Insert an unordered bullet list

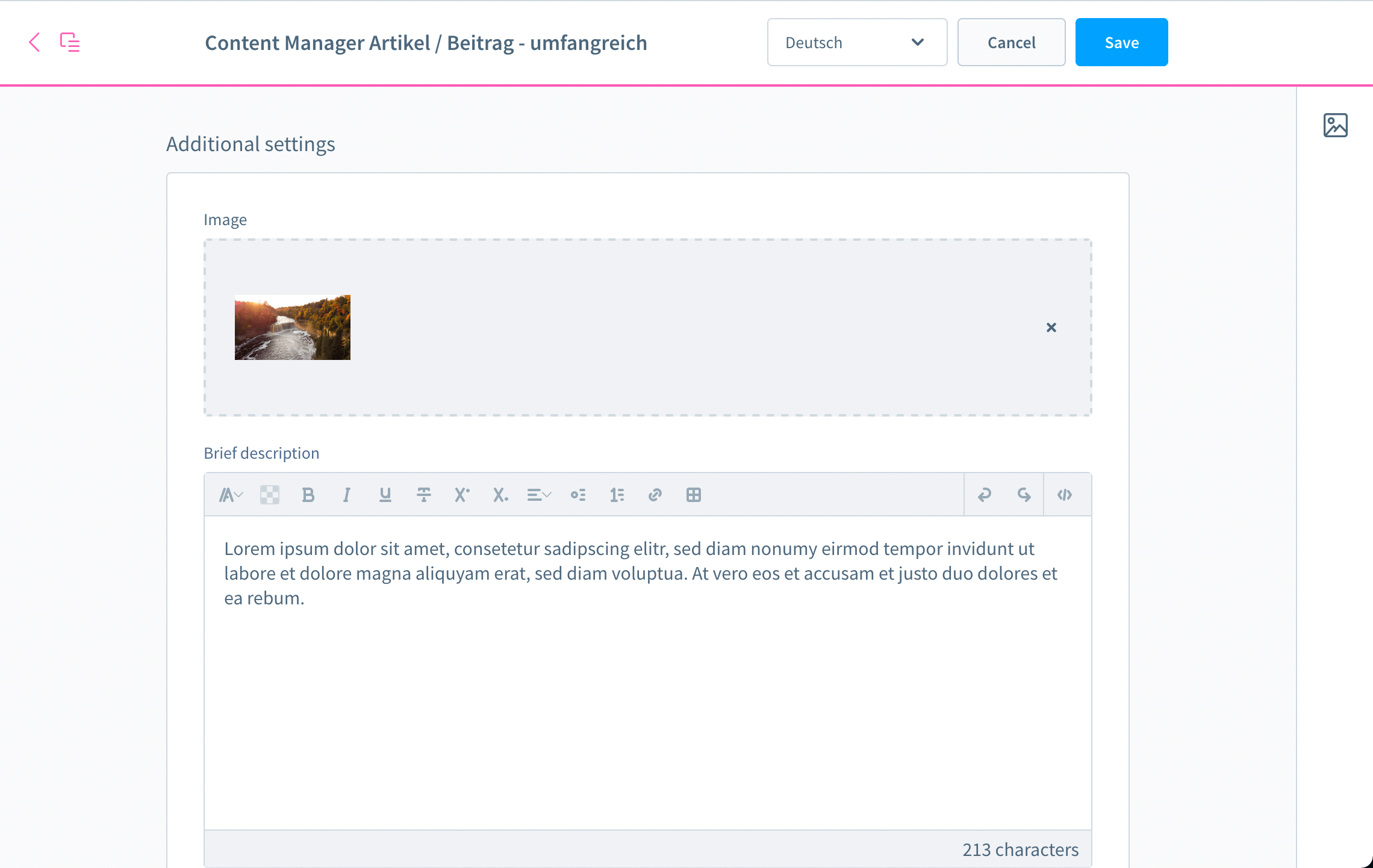pyautogui.click(x=578, y=495)
